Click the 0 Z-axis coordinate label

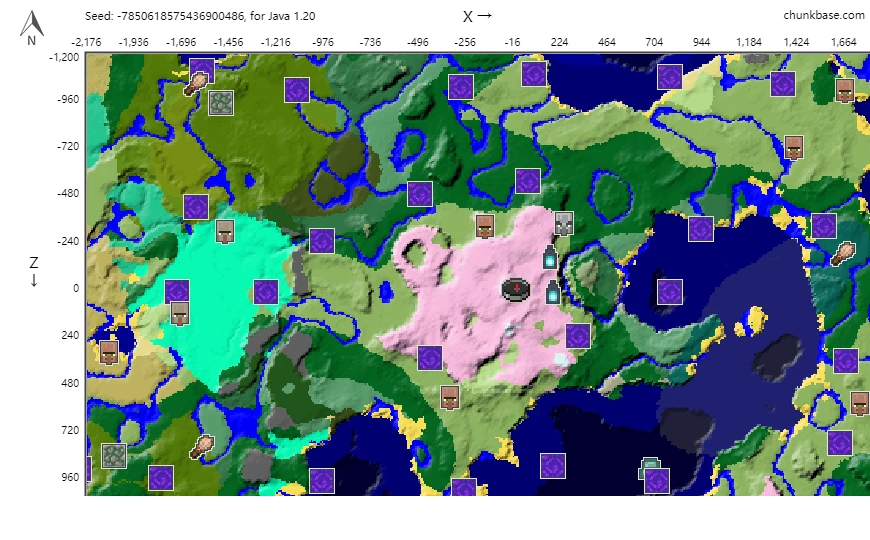76,288
